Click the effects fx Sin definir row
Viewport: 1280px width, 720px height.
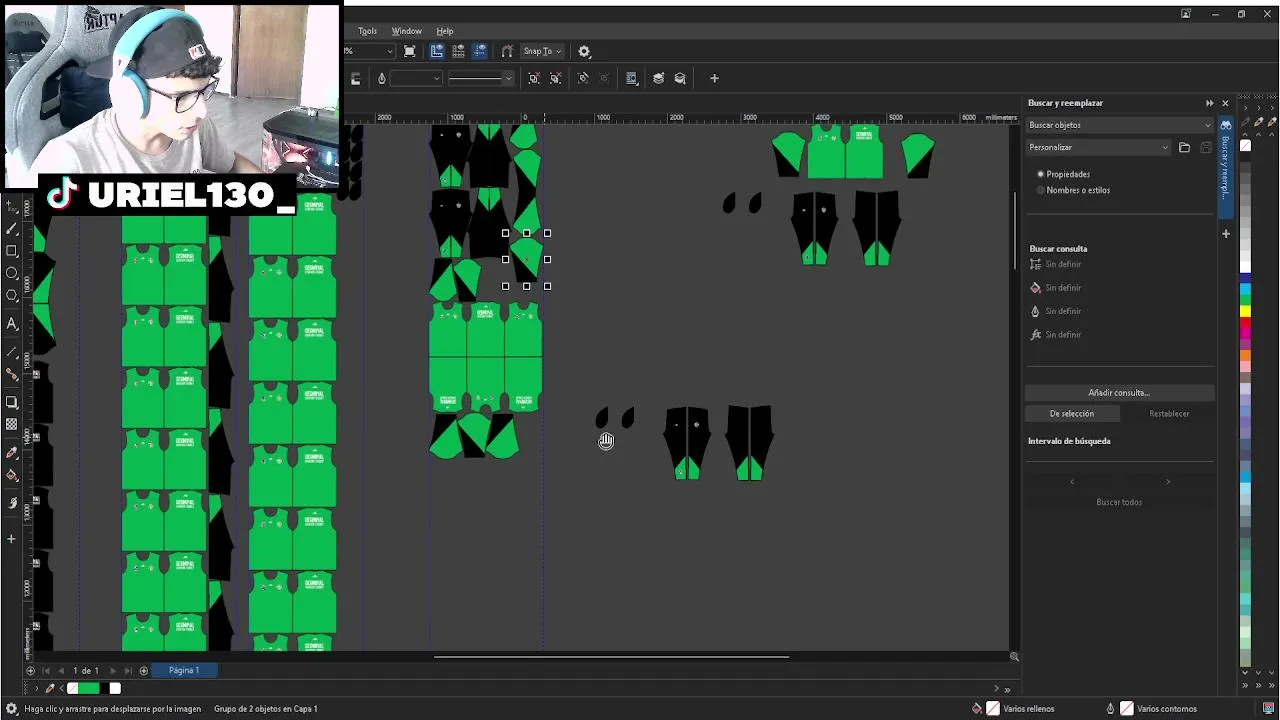pyautogui.click(x=1055, y=335)
